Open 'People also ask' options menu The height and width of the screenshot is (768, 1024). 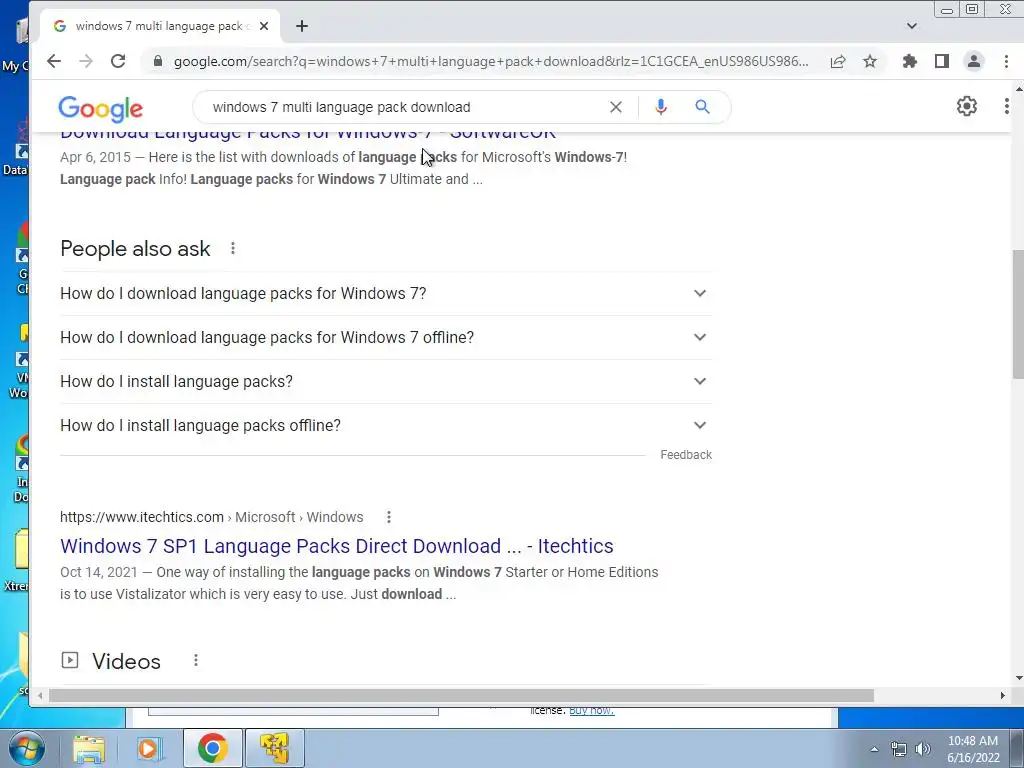pyautogui.click(x=232, y=248)
